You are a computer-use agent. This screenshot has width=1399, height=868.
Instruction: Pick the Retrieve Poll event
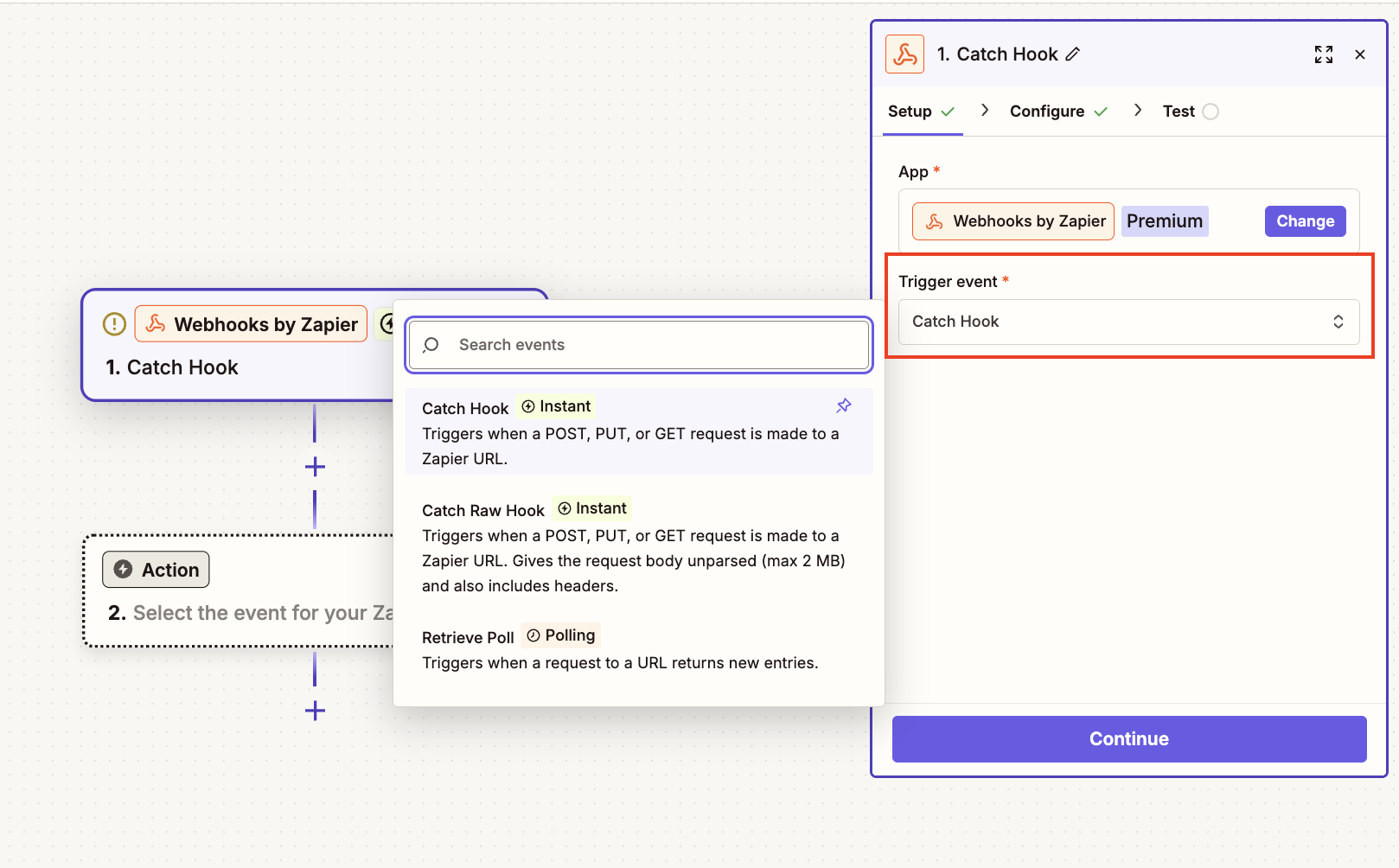click(x=639, y=649)
